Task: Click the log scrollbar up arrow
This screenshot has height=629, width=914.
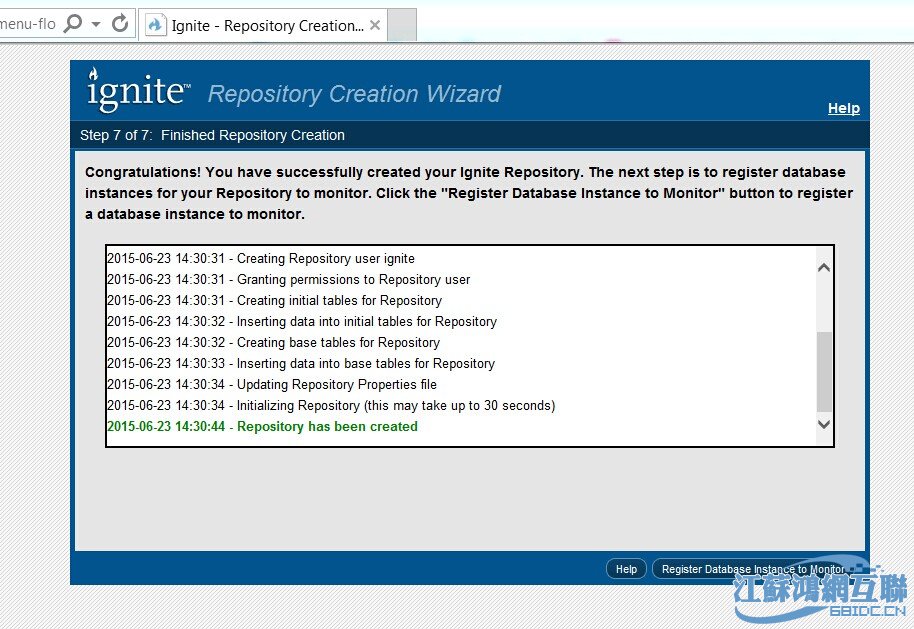Action: click(824, 268)
